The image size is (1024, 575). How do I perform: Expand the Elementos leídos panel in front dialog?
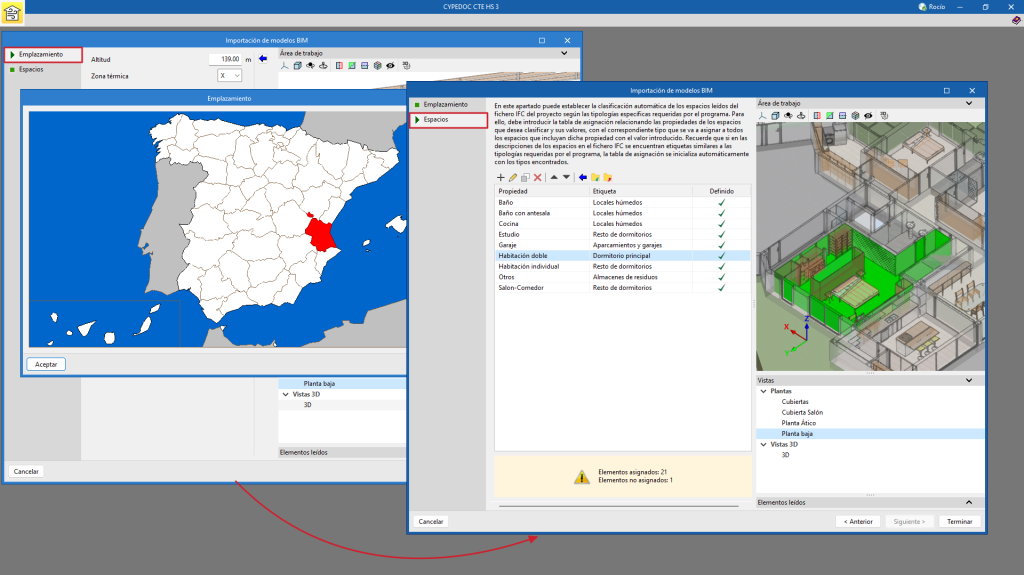coord(968,502)
